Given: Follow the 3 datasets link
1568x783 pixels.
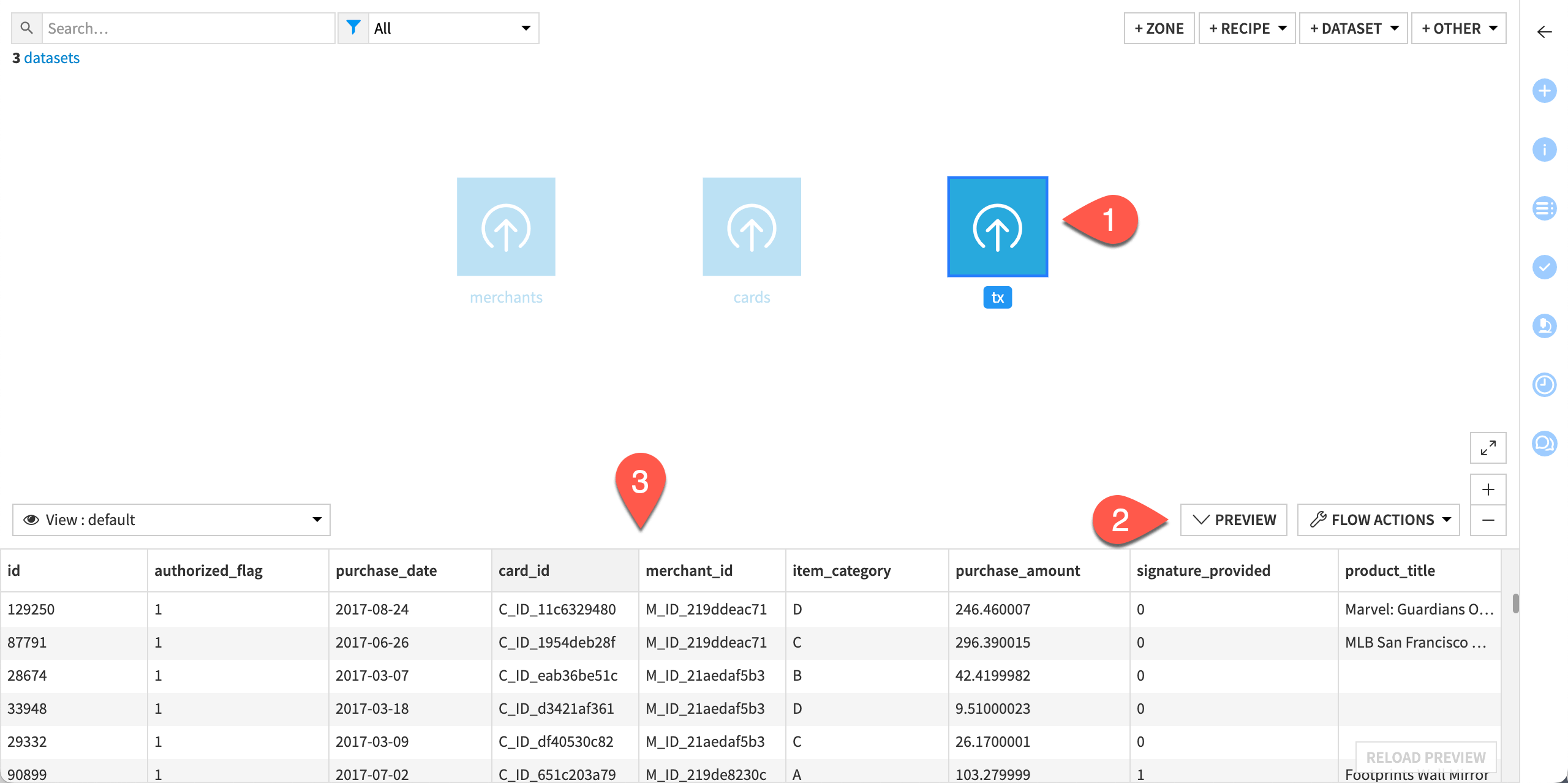Looking at the screenshot, I should (x=51, y=57).
